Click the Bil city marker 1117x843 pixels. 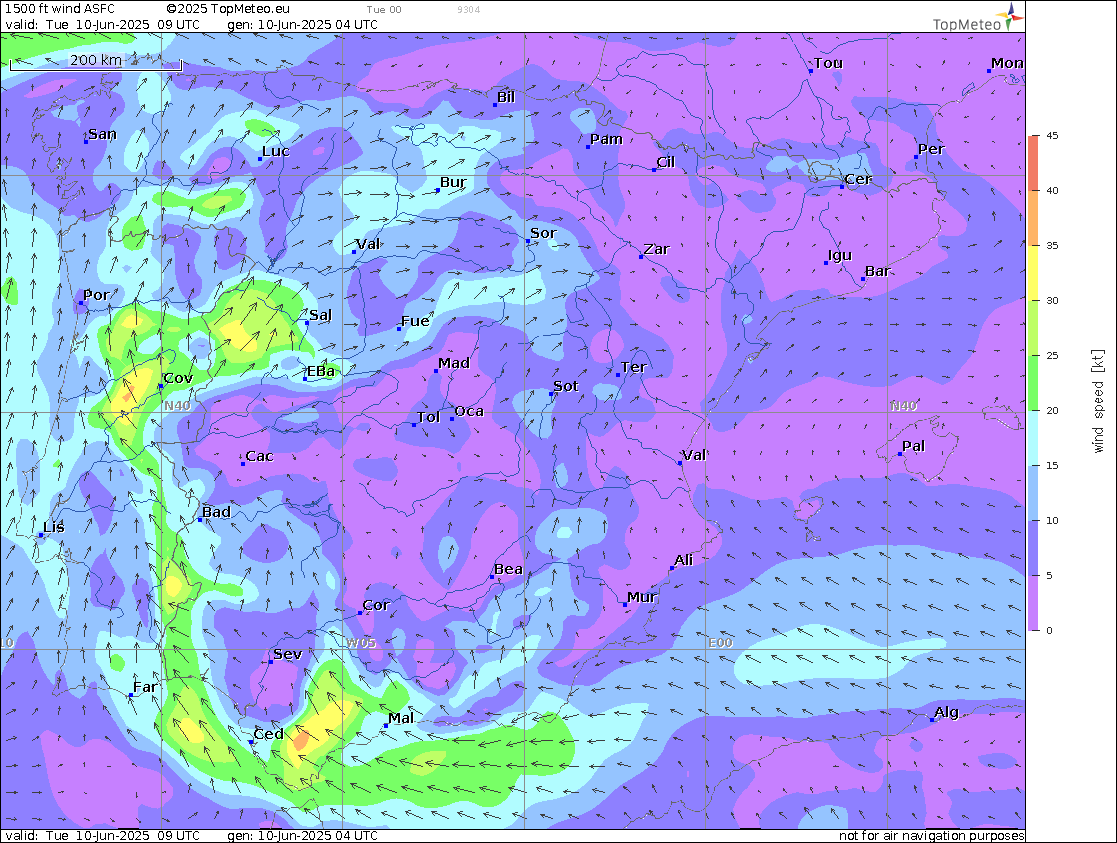click(x=495, y=105)
